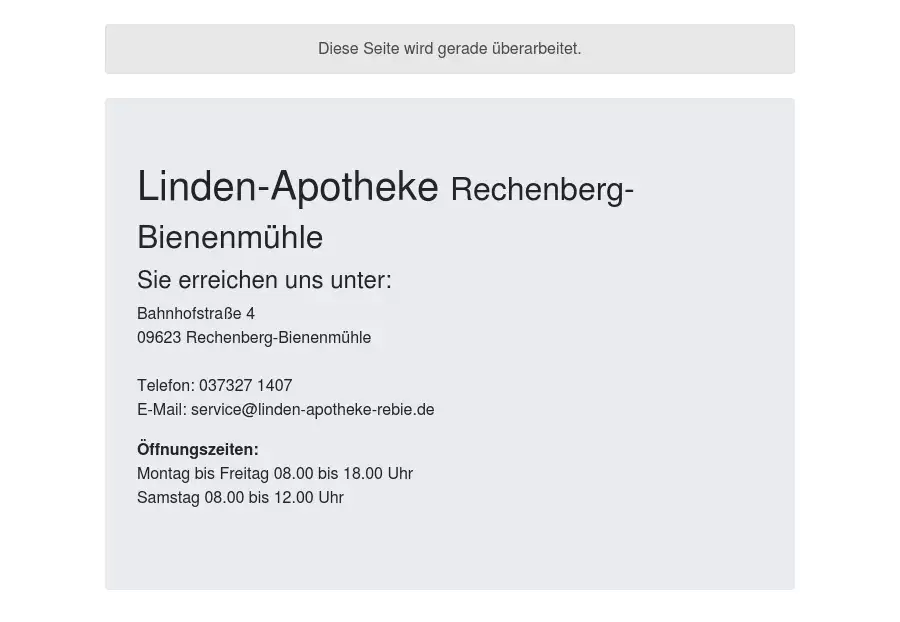Click the bold "Öffnungszeiten:" label
This screenshot has height=622, width=900.
[x=198, y=450]
